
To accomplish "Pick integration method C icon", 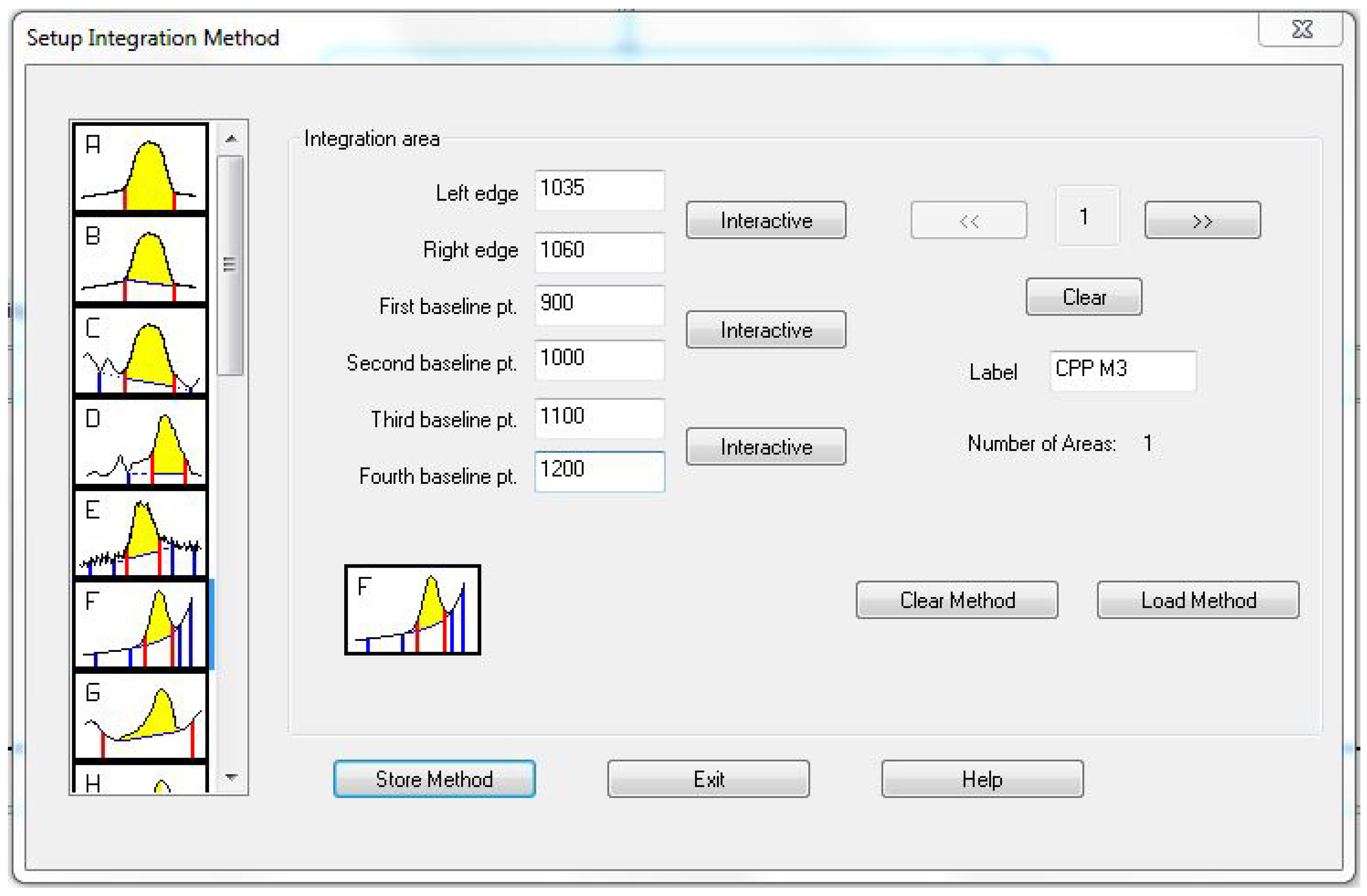I will tap(141, 350).
